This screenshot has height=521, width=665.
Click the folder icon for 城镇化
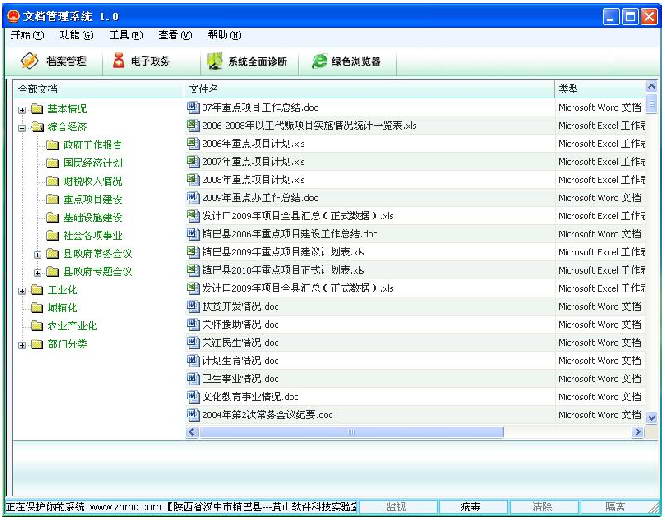click(x=37, y=308)
